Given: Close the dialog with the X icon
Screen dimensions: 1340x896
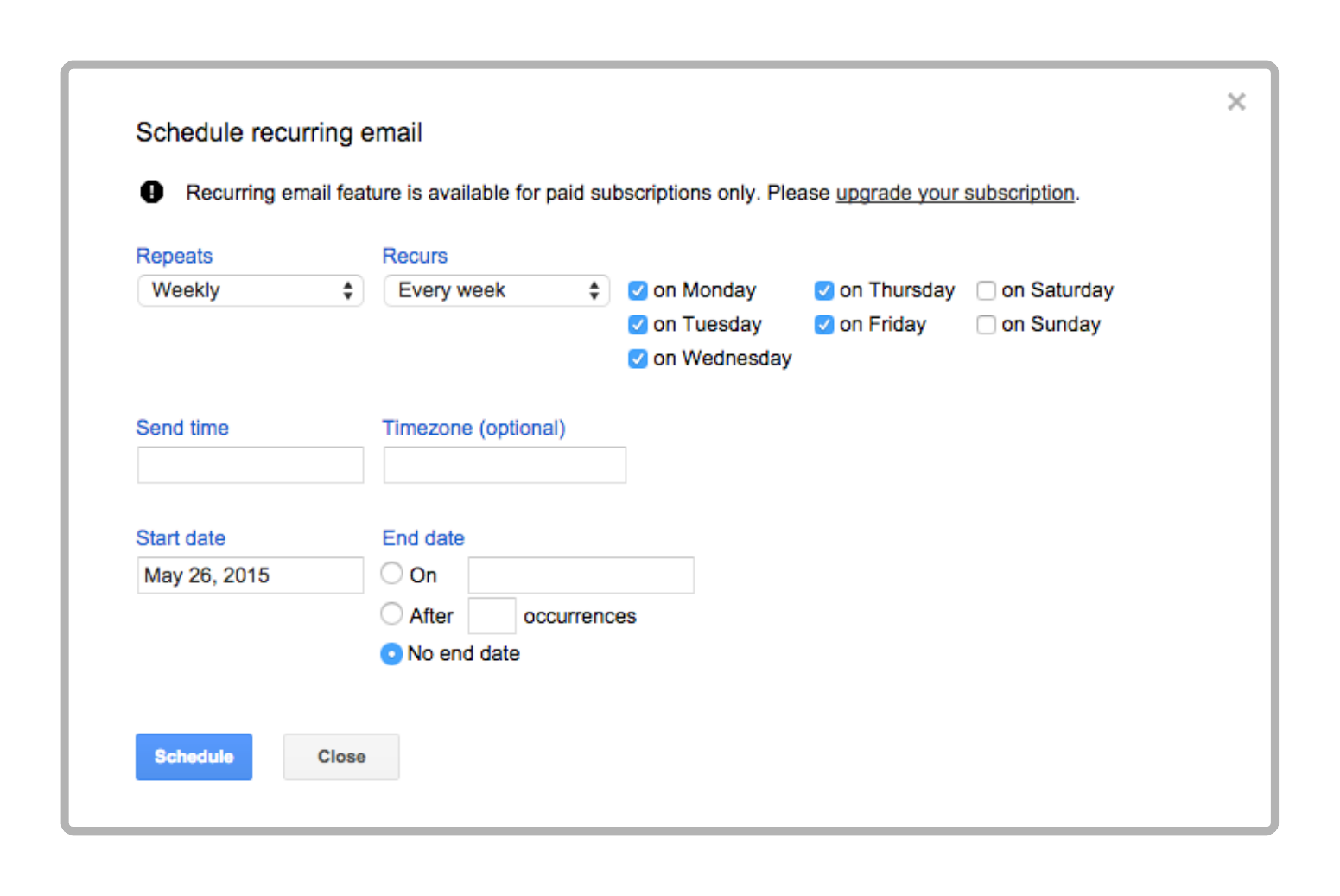Looking at the screenshot, I should coord(1236,102).
